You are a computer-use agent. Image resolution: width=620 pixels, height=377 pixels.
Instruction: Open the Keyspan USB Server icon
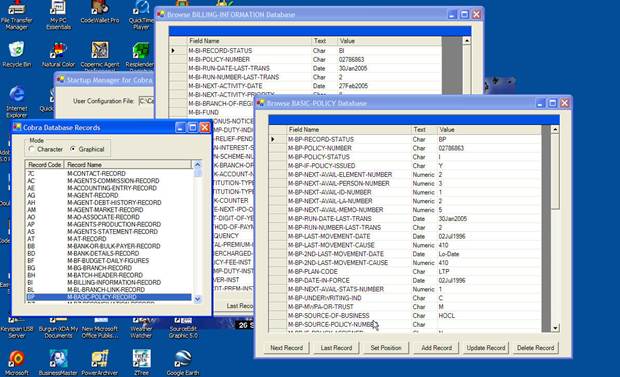click(17, 328)
